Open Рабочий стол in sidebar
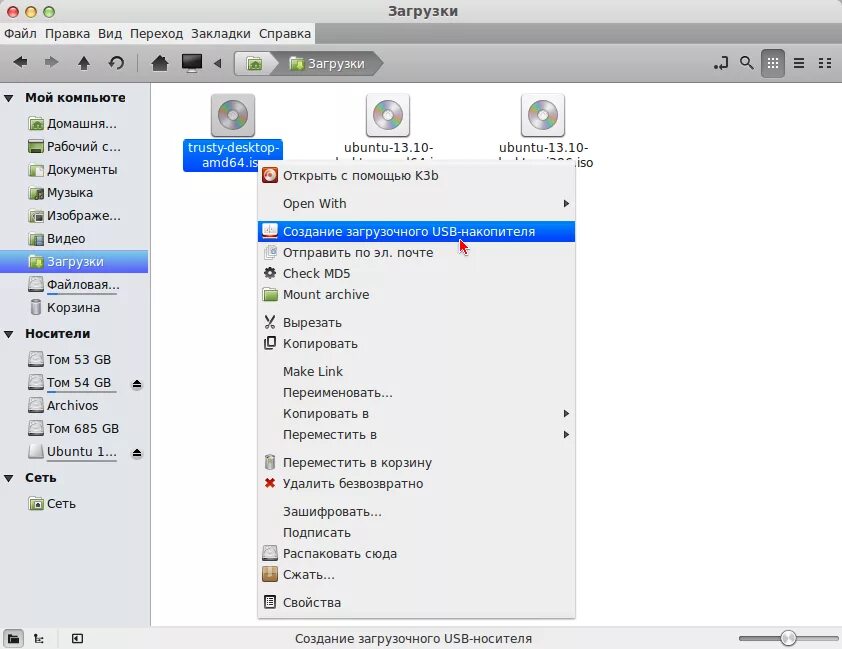Screen dimensions: 842x649 74,147
